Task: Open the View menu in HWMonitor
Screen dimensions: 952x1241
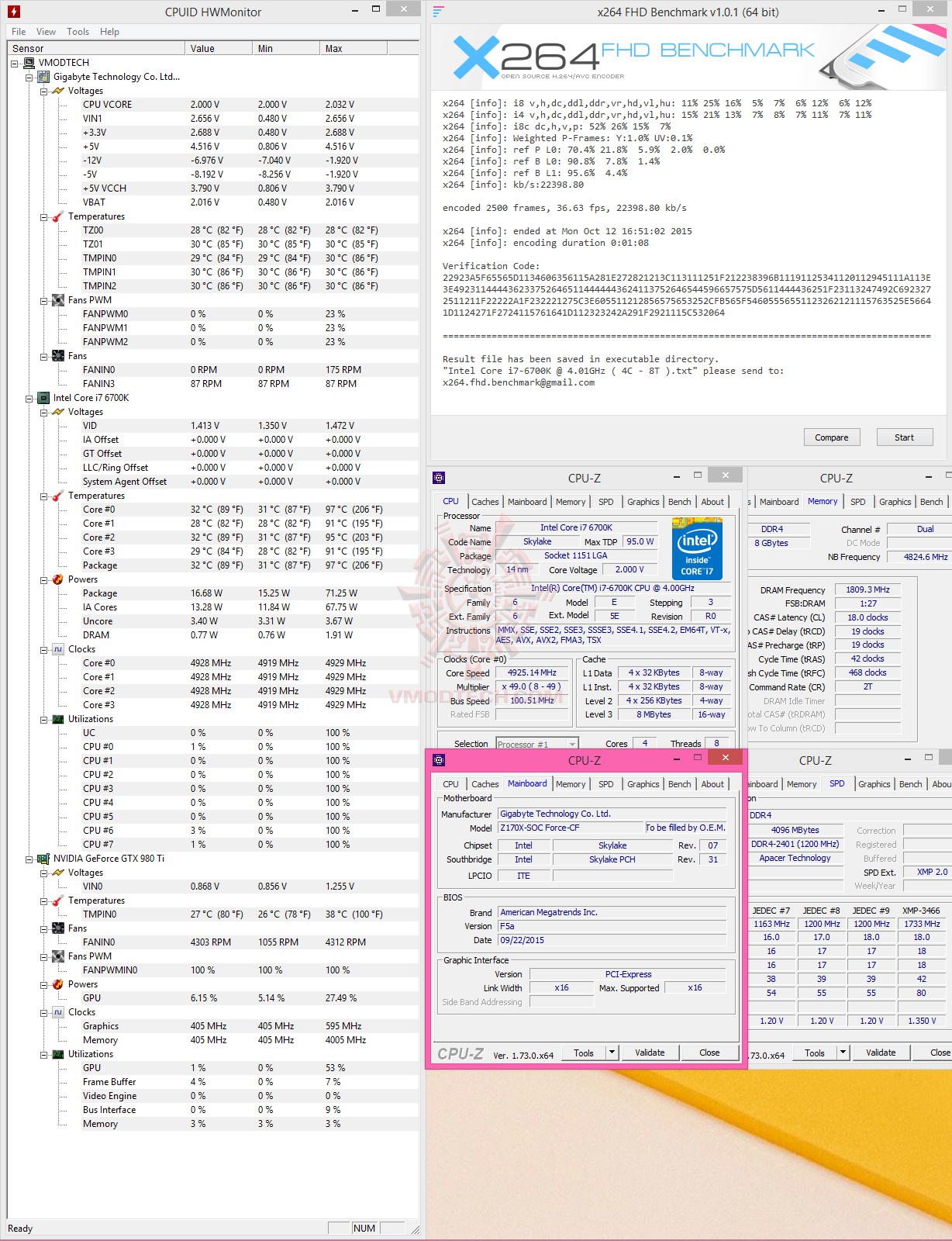Action: 46,32
